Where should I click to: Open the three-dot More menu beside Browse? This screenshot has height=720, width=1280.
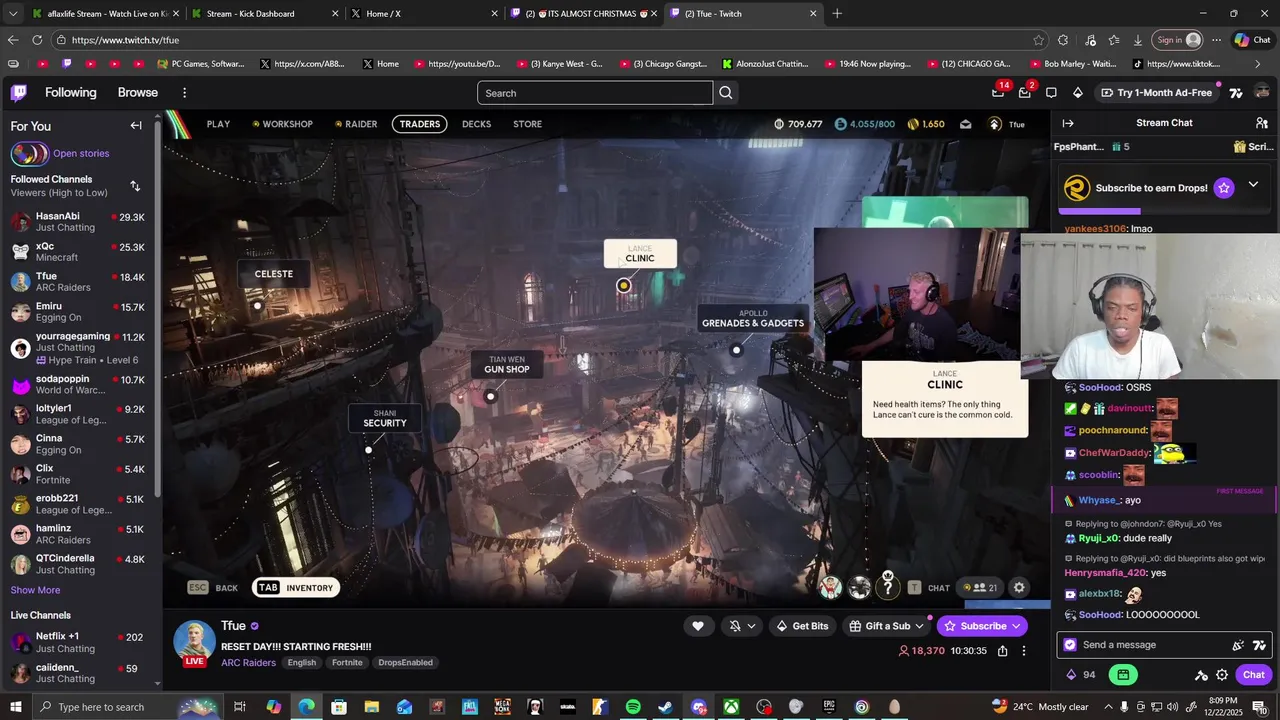coord(184,93)
